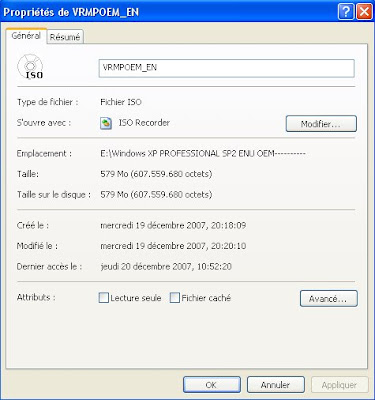Screen dimensions: 375x400
Task: Click the E:\Windows XP PROFESSIONAL location path
Action: pyautogui.click(x=203, y=154)
